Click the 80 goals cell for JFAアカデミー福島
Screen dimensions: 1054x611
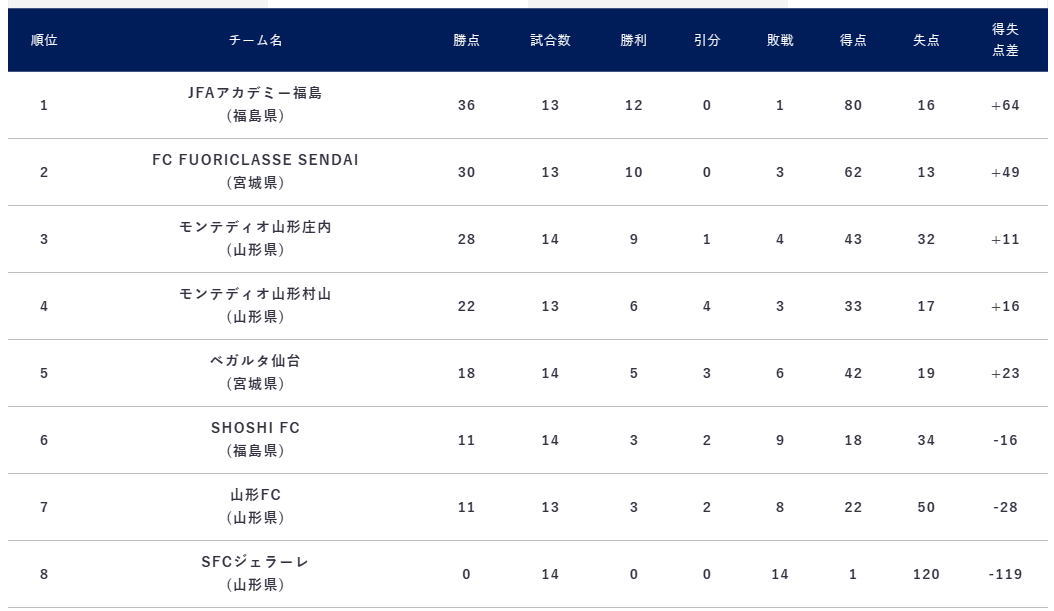pos(853,106)
